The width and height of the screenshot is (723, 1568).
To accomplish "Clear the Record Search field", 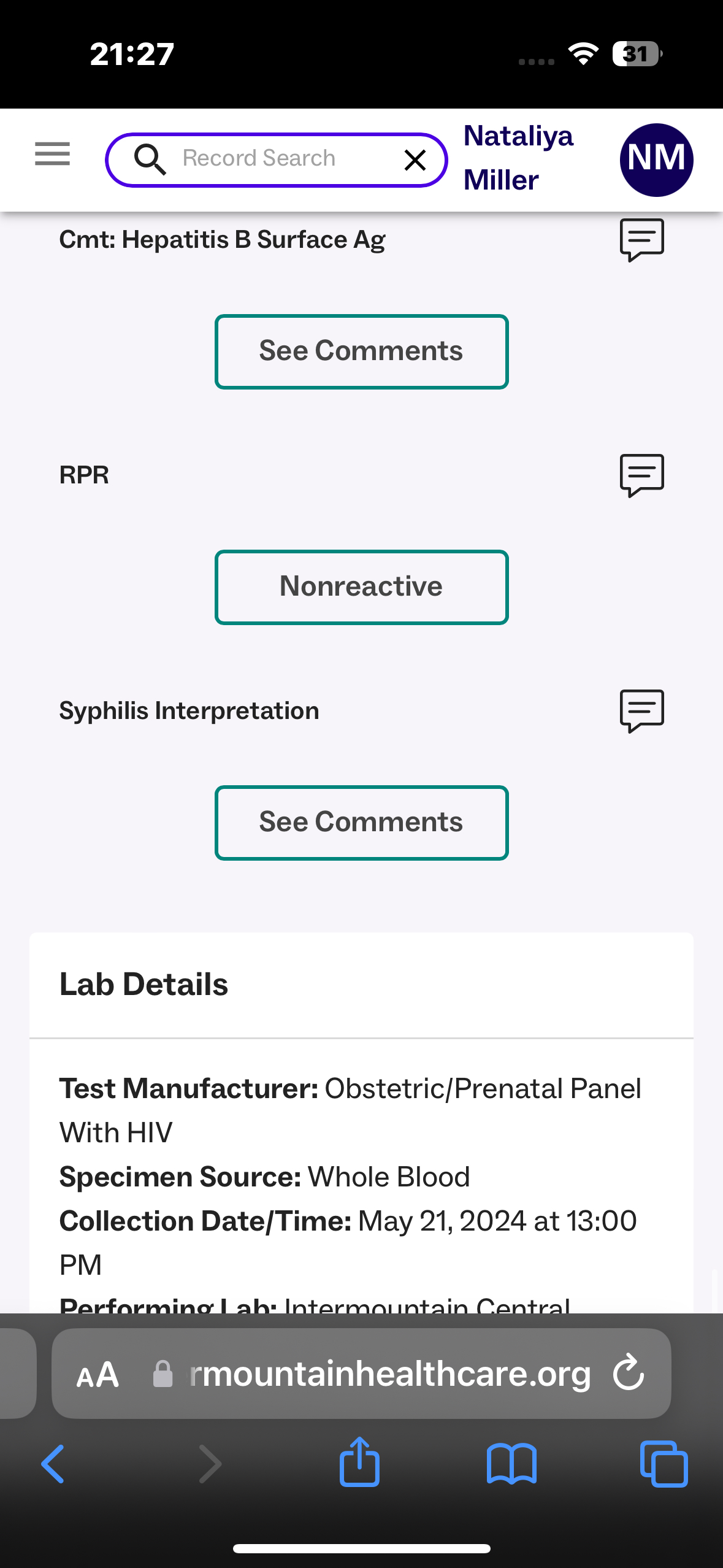I will pos(415,160).
